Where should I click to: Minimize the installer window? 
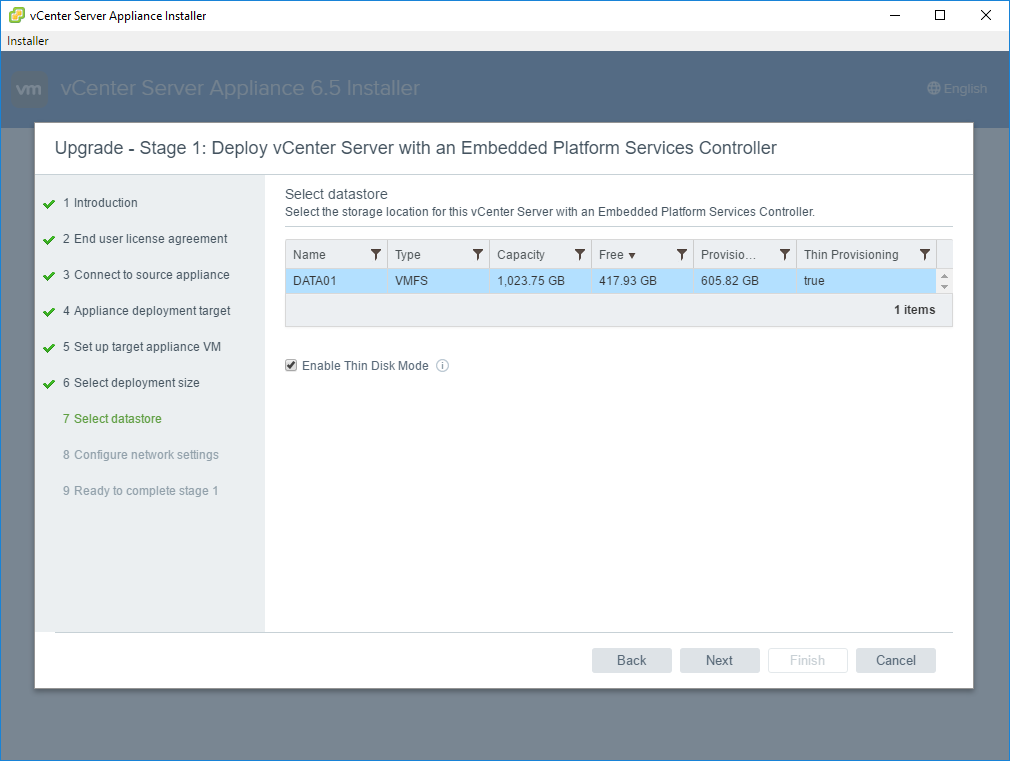pyautogui.click(x=895, y=15)
